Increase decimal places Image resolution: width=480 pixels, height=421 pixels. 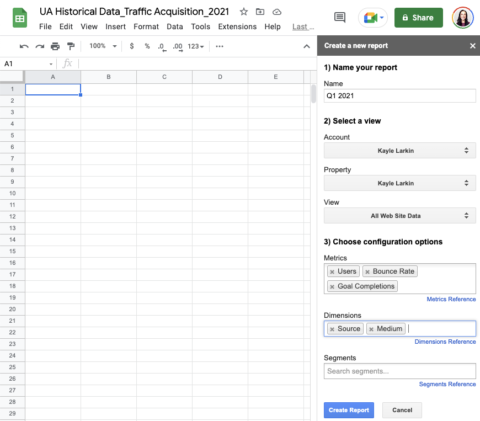(x=178, y=47)
